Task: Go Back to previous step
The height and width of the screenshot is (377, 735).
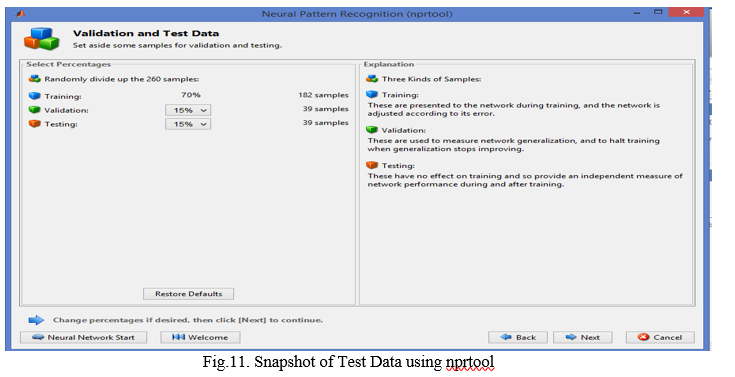Action: 518,337
